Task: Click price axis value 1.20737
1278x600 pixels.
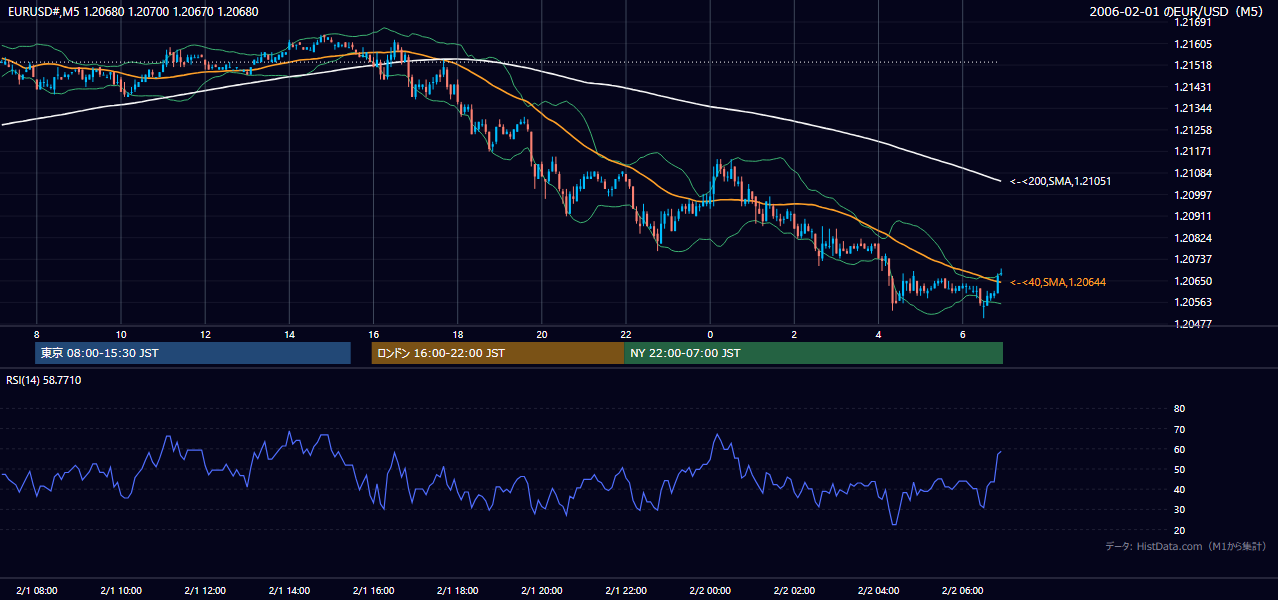Action: point(1192,259)
